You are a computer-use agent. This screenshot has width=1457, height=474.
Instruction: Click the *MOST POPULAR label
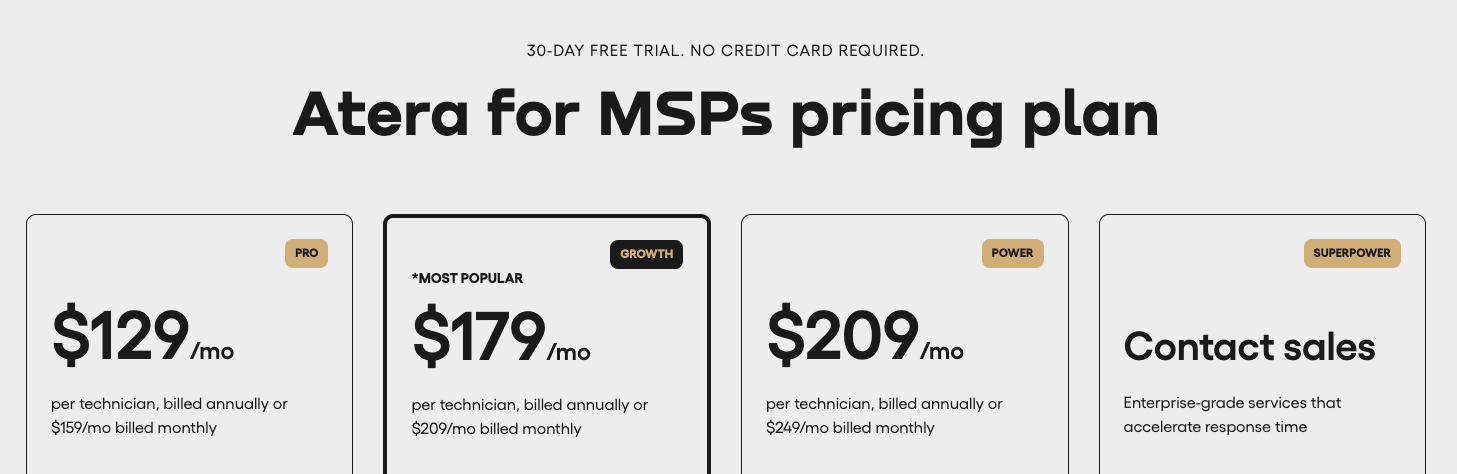point(467,278)
